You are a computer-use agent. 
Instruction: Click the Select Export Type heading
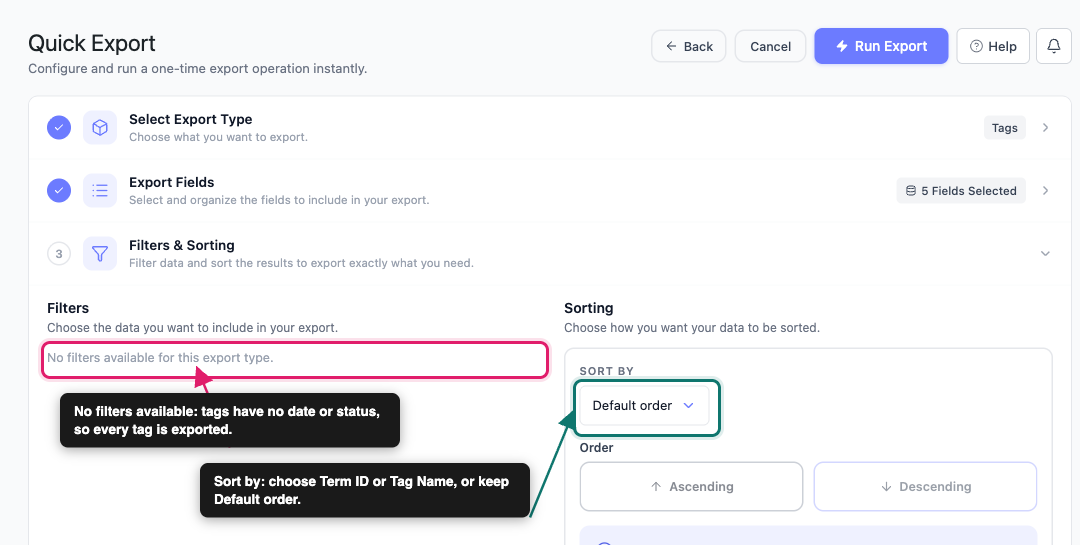click(x=191, y=119)
